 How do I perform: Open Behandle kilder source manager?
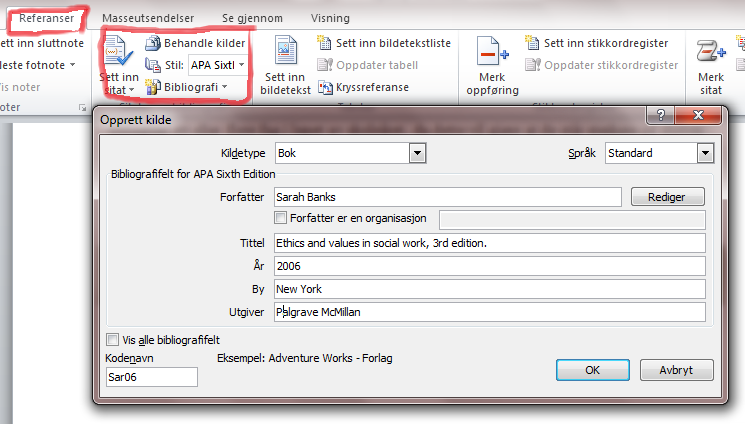pos(195,43)
